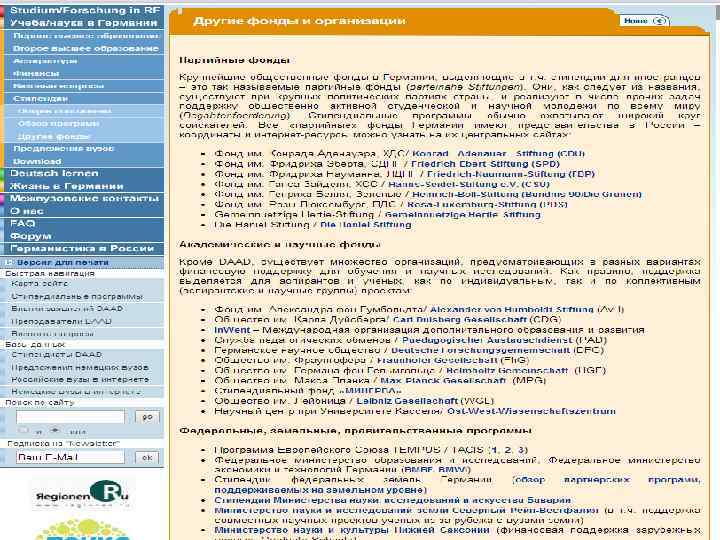Open the Regionen.Ru logo banner
Screen dimensions: 720x540
(x=83, y=494)
